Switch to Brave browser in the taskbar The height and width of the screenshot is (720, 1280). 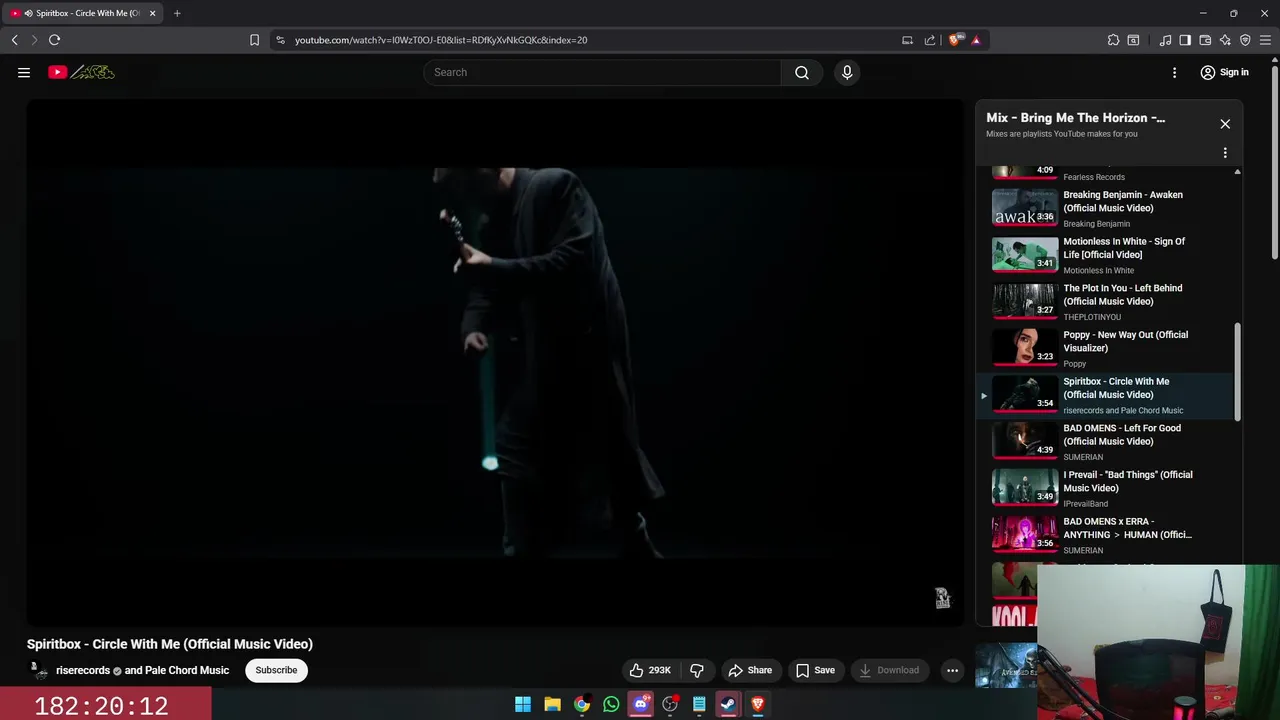coord(758,704)
